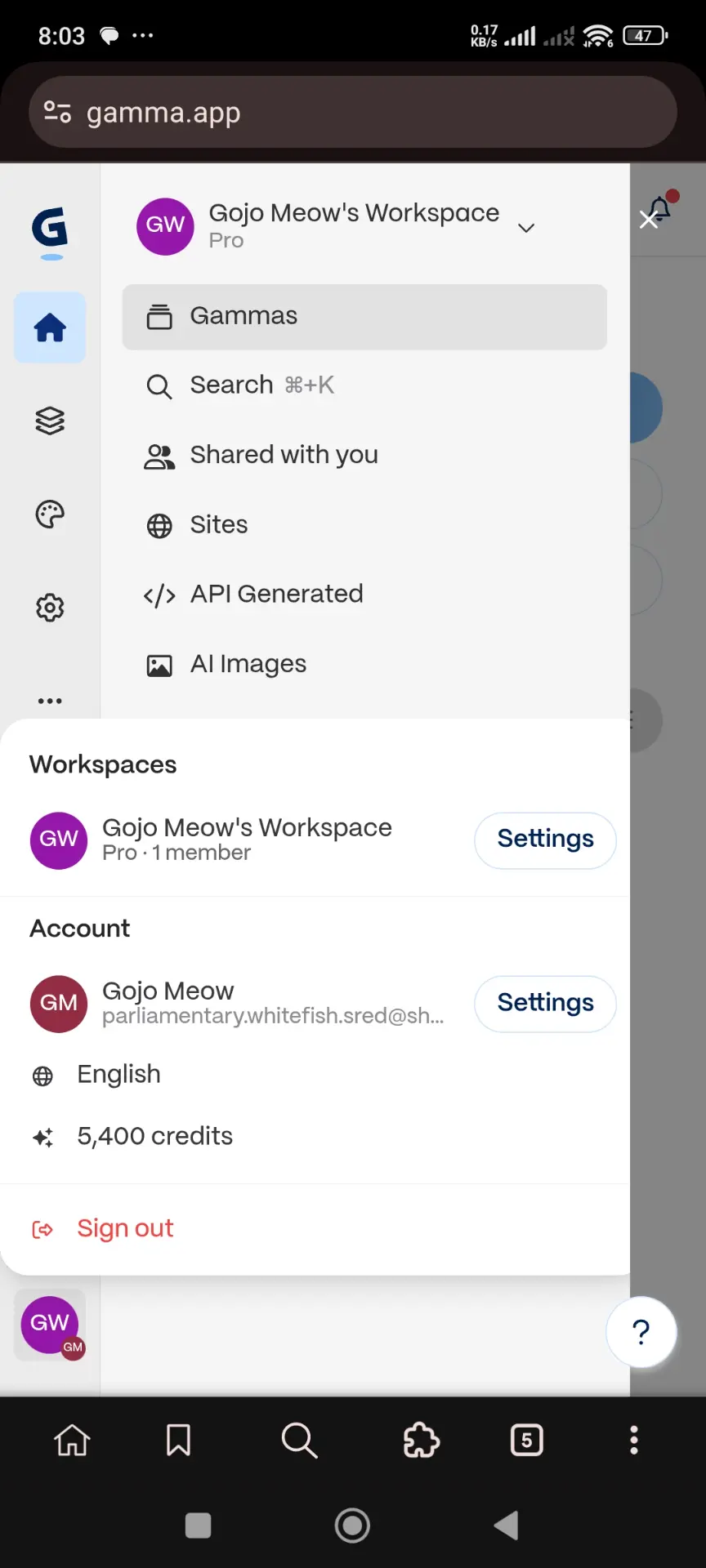Image resolution: width=706 pixels, height=1568 pixels.
Task: Open the help question mark button
Action: 641,1332
